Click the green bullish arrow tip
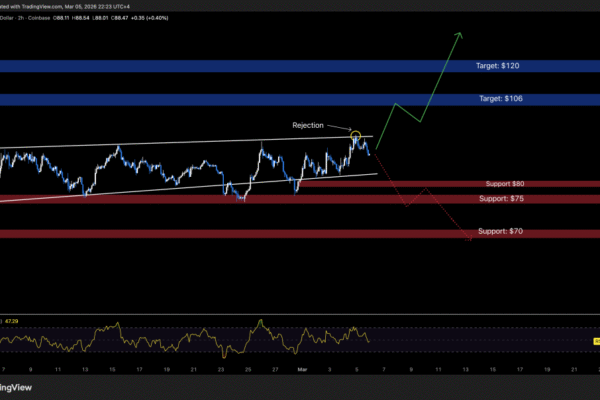Image resolution: width=600 pixels, height=400 pixels. point(460,34)
